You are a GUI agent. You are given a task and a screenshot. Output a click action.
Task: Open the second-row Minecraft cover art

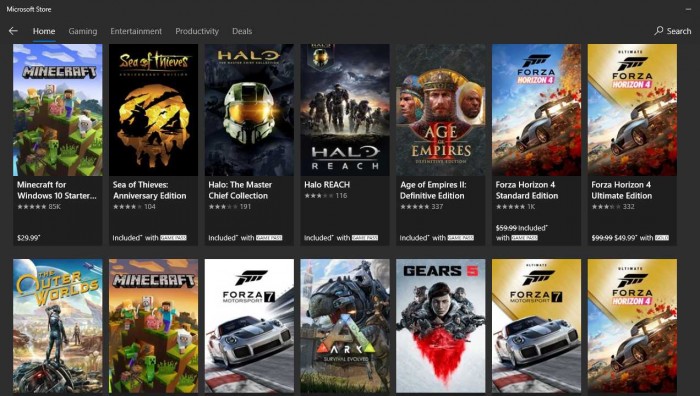pyautogui.click(x=153, y=326)
